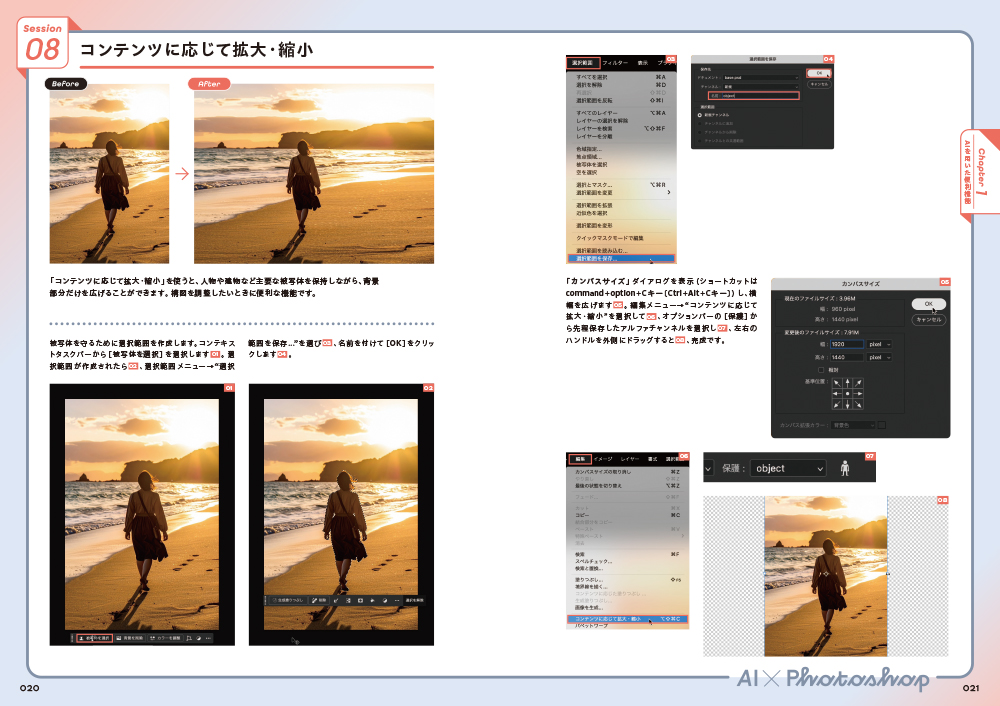Open the ドキュメント dropdown in save selection dialog

click(x=760, y=78)
